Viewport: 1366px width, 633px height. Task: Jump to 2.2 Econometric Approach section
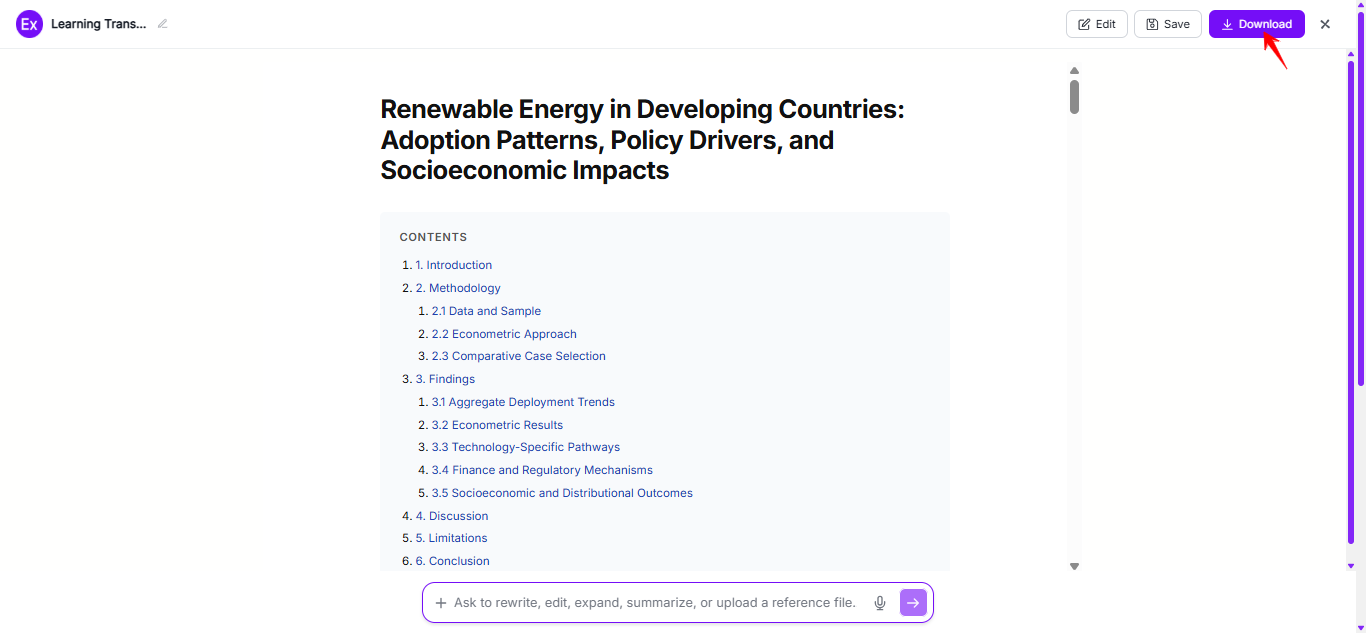[x=504, y=334]
